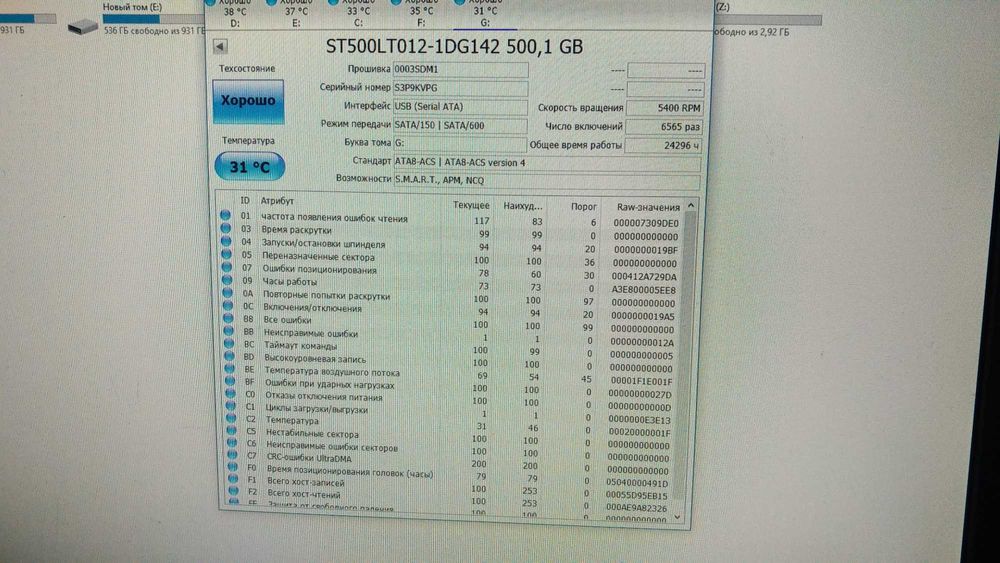
Task: Click the Серийный номер field S3P9KVPG
Action: (460, 87)
